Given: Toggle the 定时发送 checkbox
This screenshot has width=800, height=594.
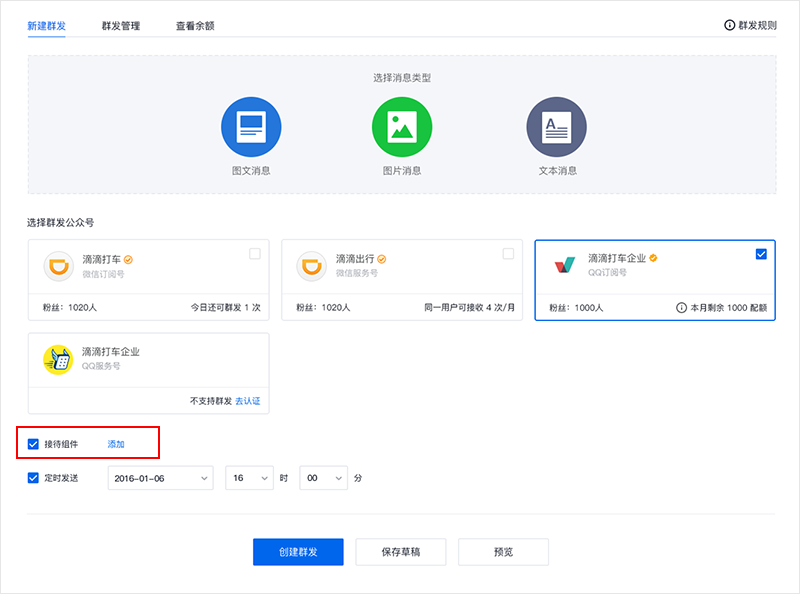Looking at the screenshot, I should tap(33, 478).
